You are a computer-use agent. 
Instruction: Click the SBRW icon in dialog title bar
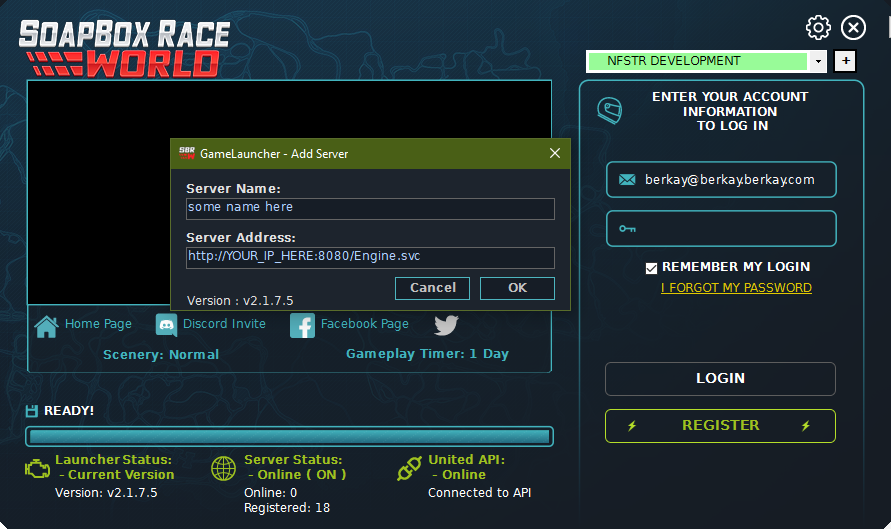(187, 153)
